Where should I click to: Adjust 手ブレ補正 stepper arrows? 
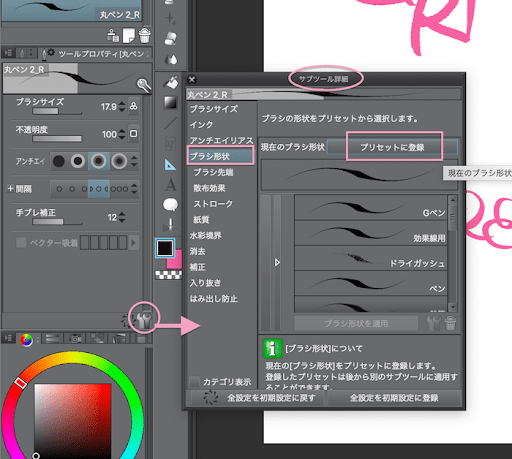[122, 217]
